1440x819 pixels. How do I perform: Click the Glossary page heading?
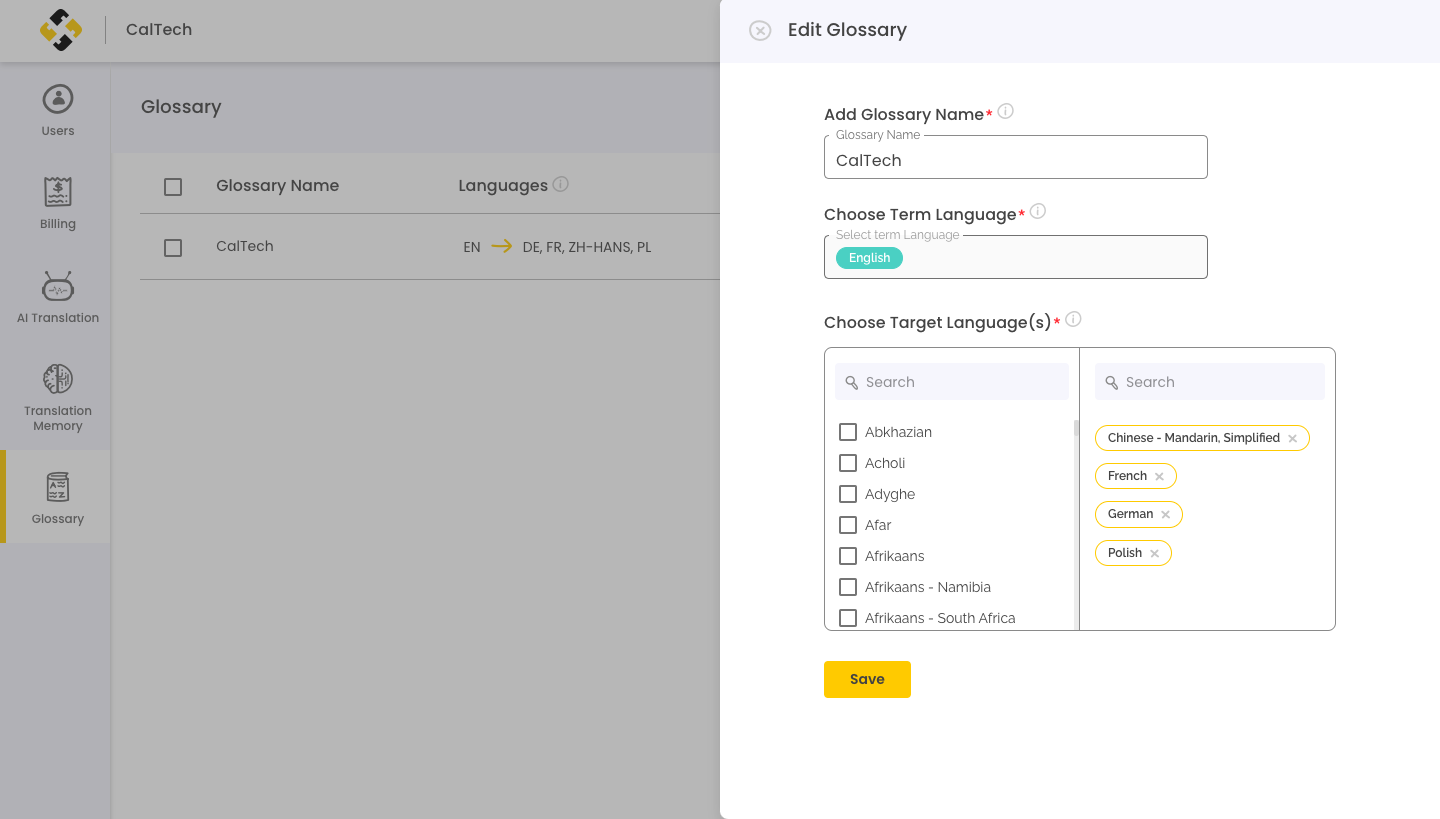(x=181, y=107)
